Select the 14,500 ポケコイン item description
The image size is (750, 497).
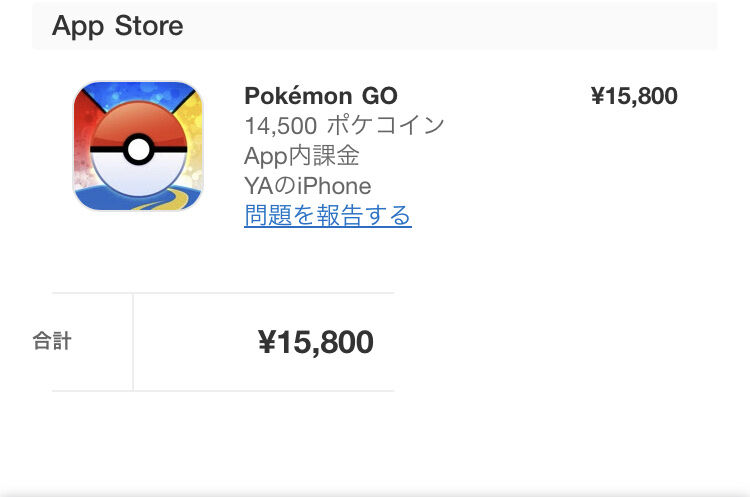click(x=344, y=125)
